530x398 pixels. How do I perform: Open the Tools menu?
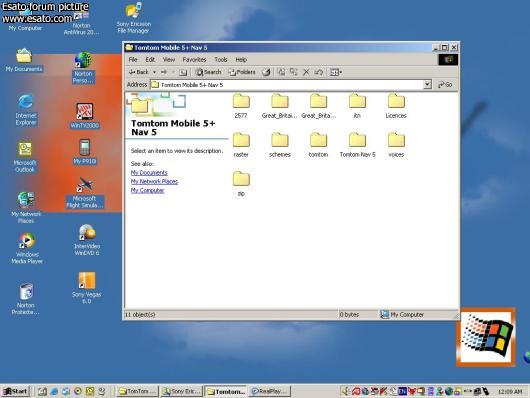(221, 60)
